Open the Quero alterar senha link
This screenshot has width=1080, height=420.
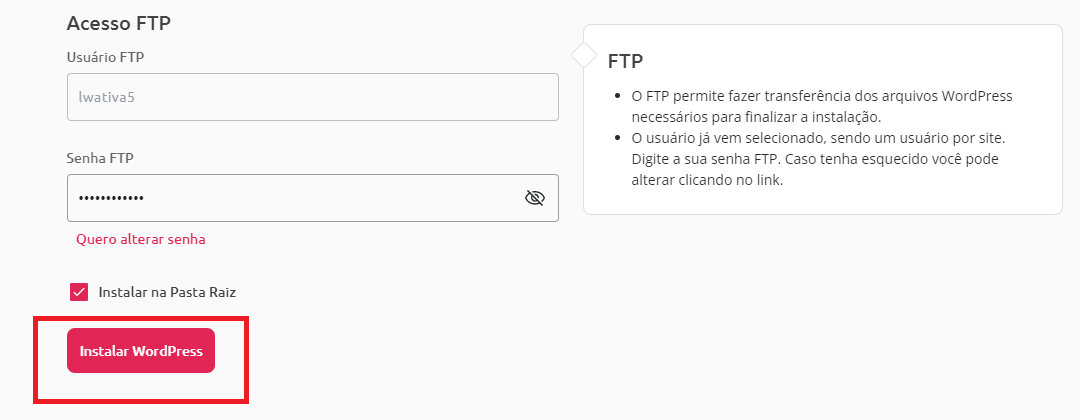pyautogui.click(x=141, y=240)
